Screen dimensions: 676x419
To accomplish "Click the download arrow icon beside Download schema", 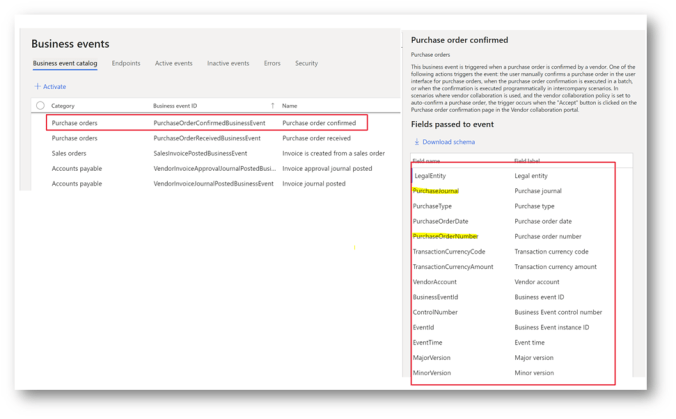I will [417, 142].
